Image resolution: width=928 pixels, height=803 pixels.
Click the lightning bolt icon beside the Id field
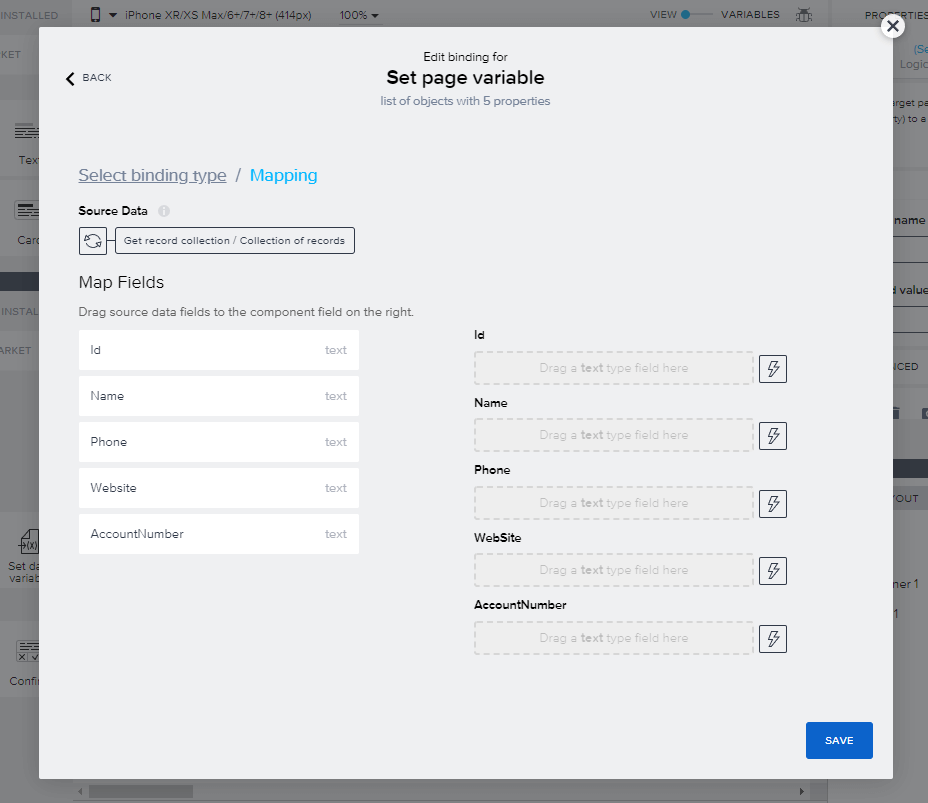click(x=772, y=369)
